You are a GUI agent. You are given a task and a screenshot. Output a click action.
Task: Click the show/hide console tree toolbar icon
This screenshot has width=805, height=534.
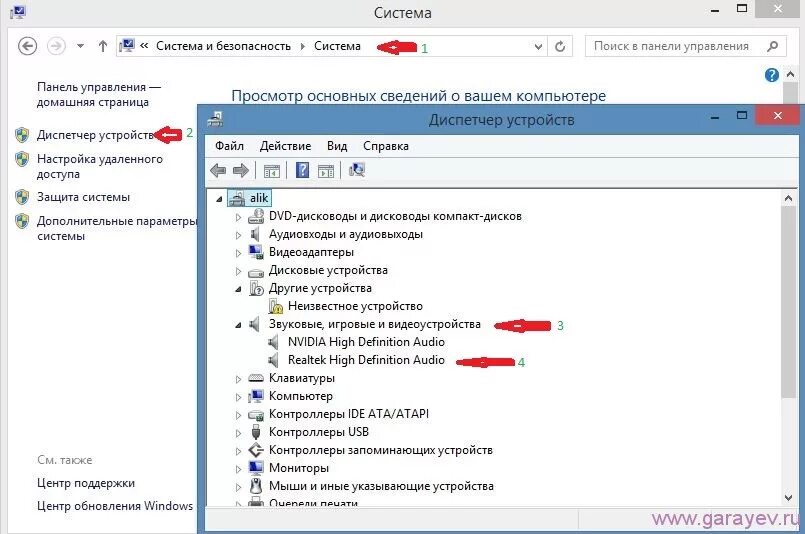pos(272,171)
